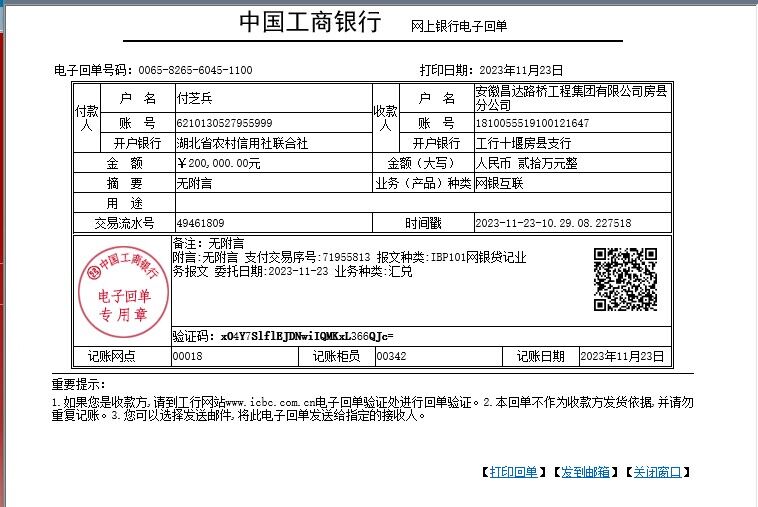
Task: Select the e-receipt number 0065-8265-6045-1100
Action: 196,70
